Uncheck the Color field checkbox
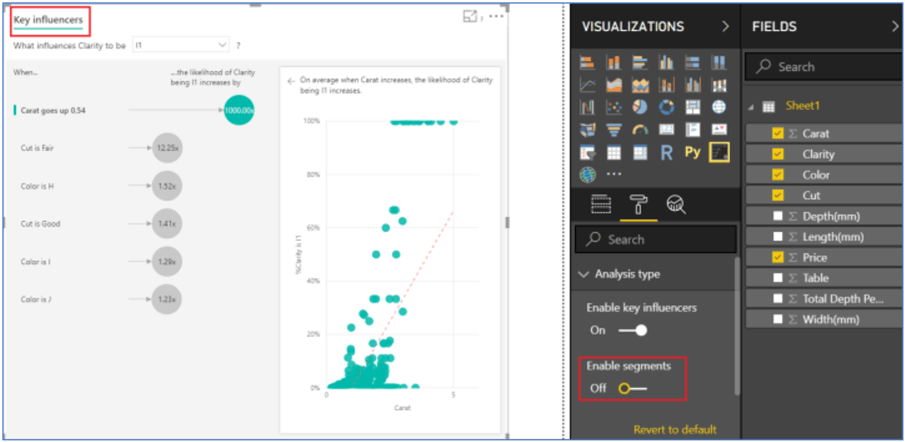905x442 pixels. pos(777,175)
